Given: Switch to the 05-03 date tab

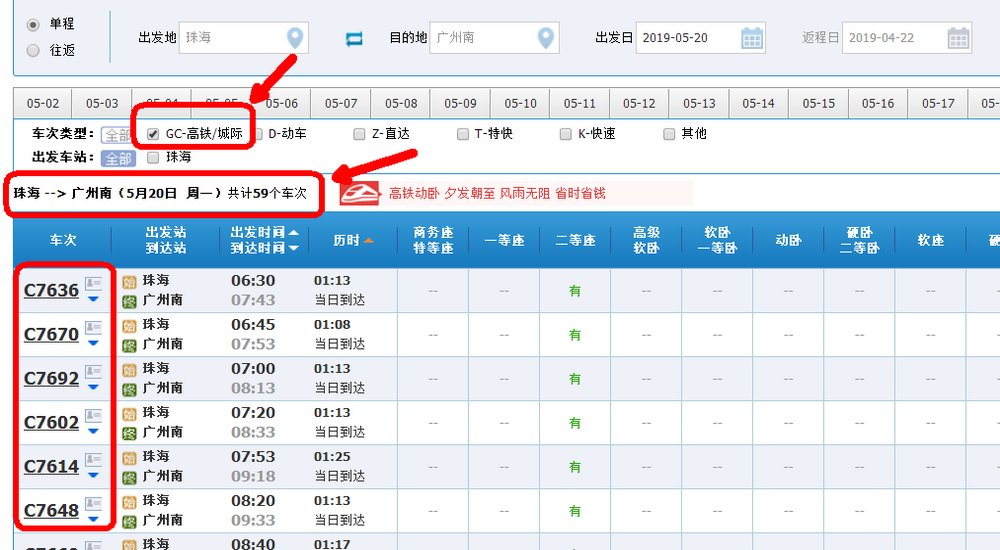Looking at the screenshot, I should (x=102, y=103).
